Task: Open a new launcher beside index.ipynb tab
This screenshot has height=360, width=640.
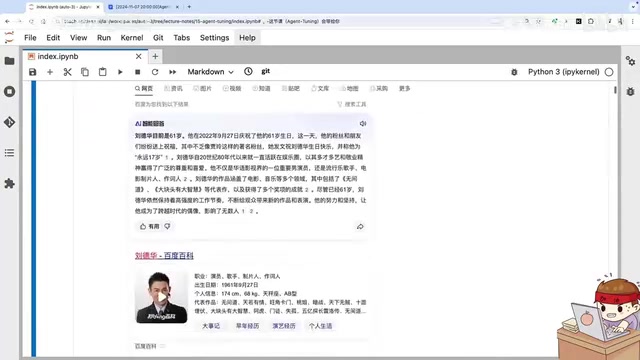Action: point(155,56)
